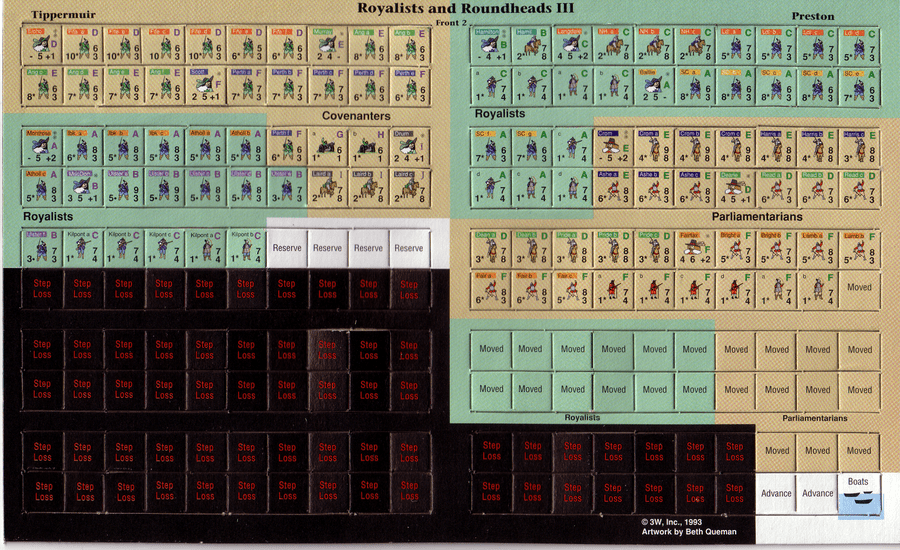Select the Murray leader counter

click(328, 45)
